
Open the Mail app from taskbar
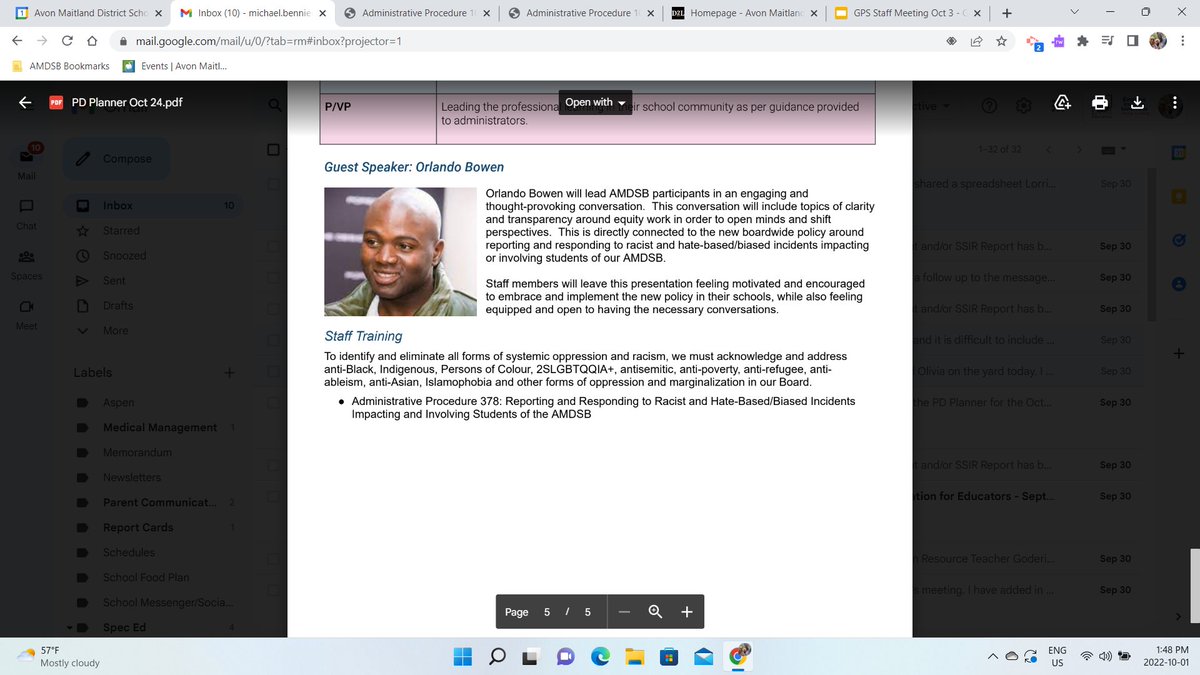click(703, 656)
